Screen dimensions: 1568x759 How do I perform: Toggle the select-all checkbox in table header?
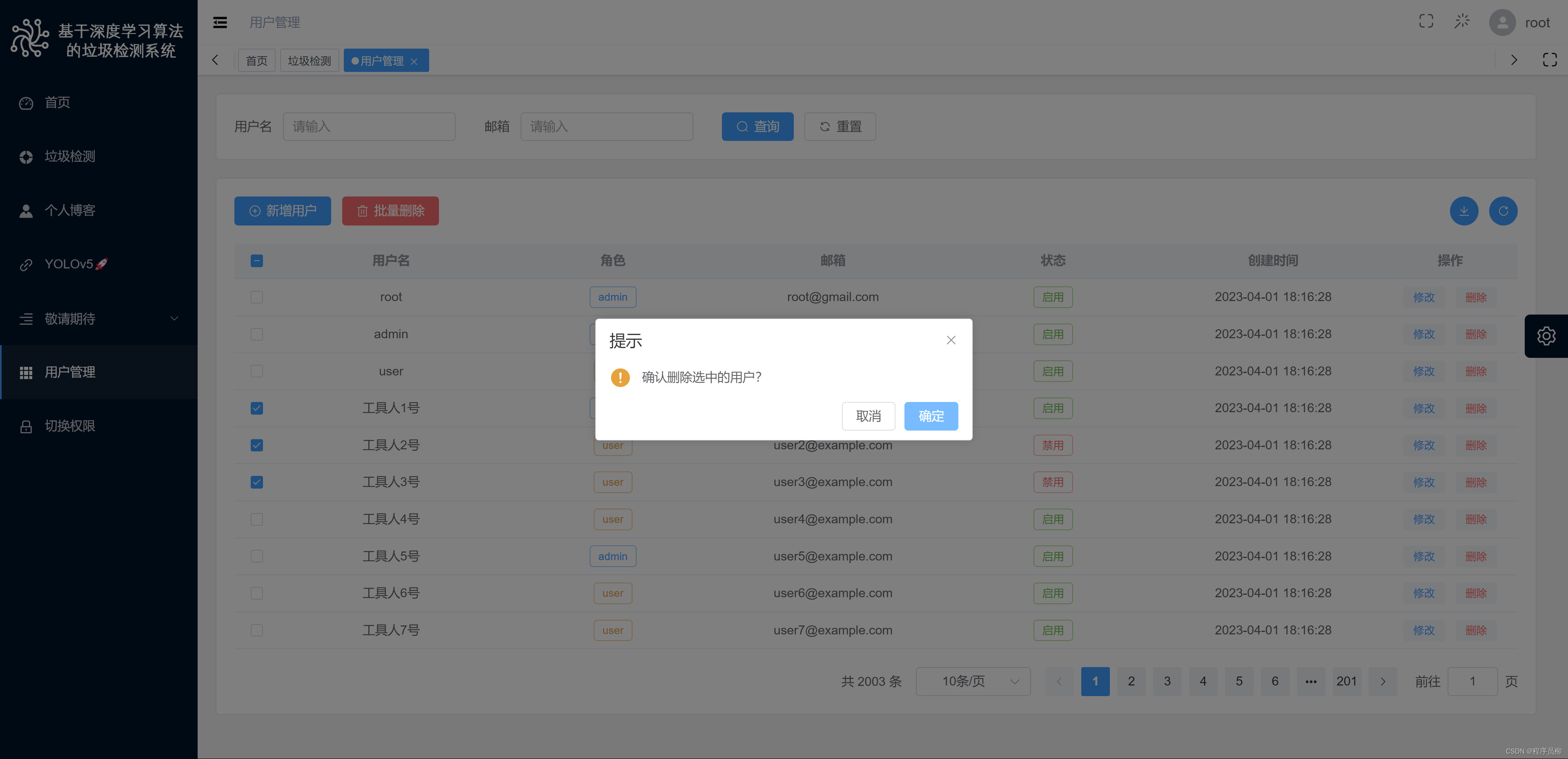point(257,261)
